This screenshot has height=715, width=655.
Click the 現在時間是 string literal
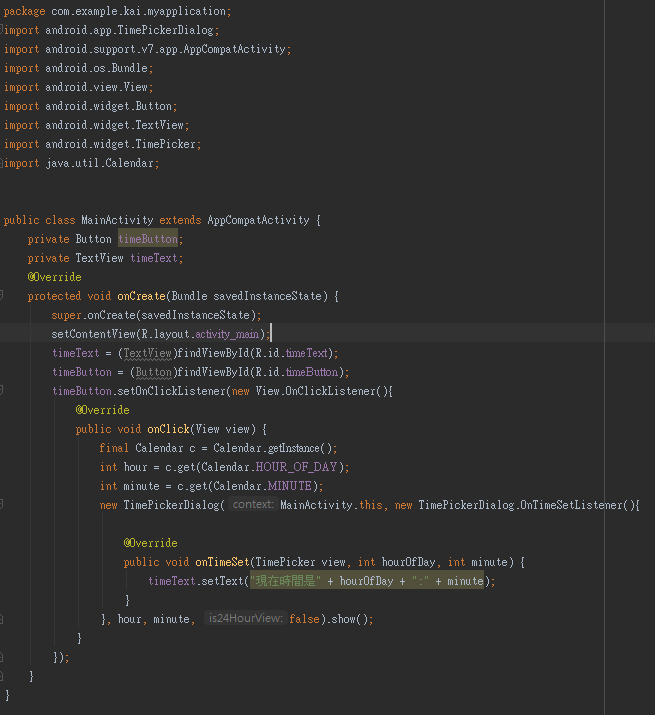tap(286, 581)
